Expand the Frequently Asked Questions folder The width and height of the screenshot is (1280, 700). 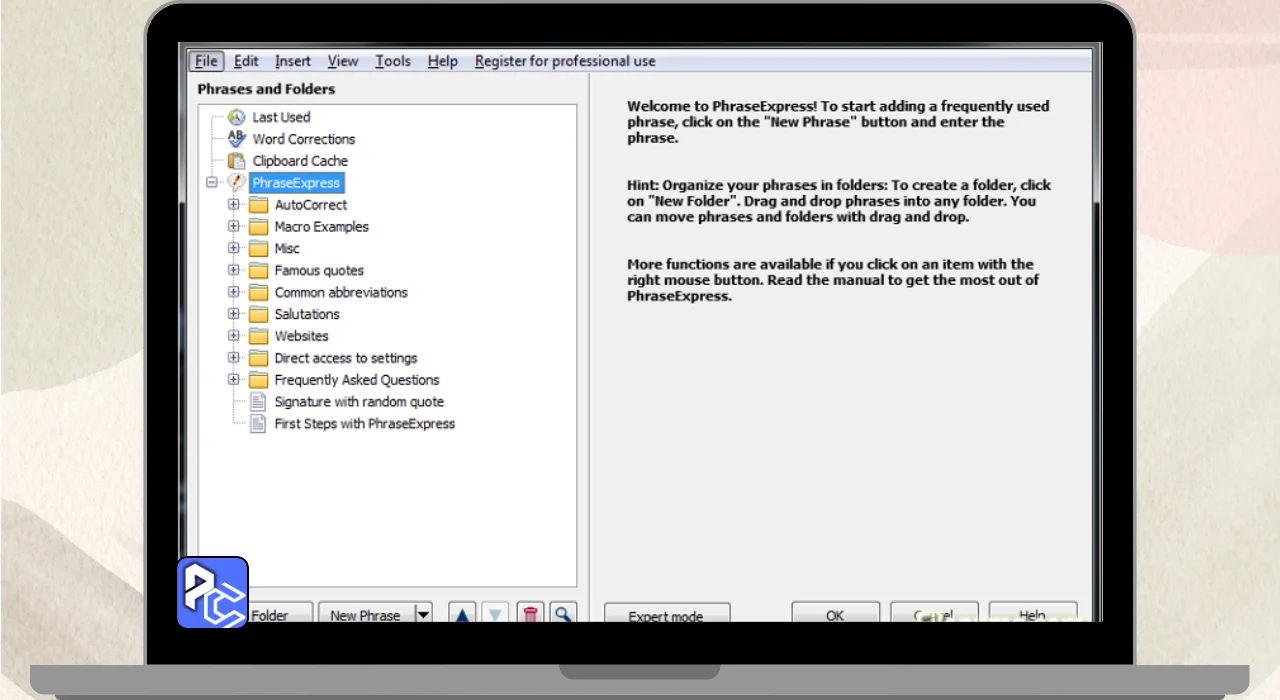pos(234,380)
